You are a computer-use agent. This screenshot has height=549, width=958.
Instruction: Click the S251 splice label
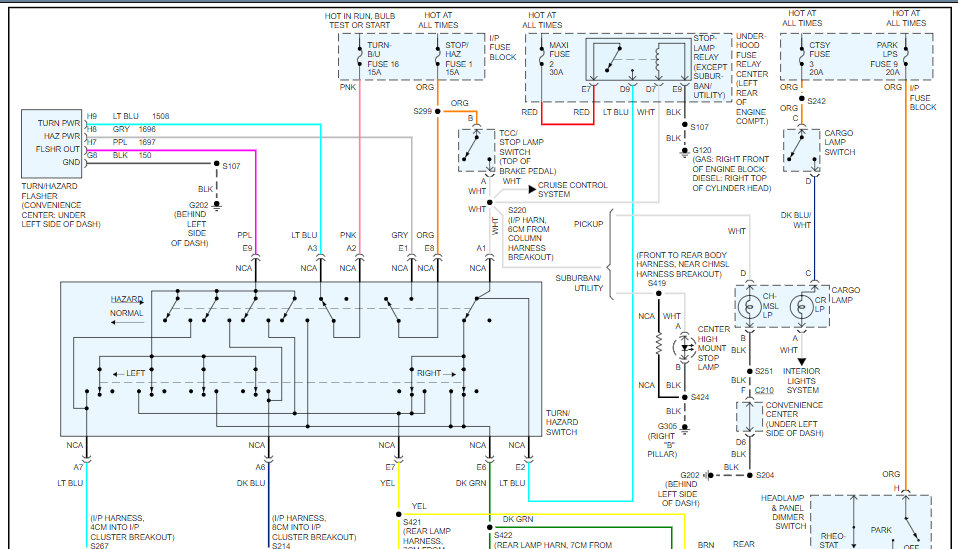(764, 371)
